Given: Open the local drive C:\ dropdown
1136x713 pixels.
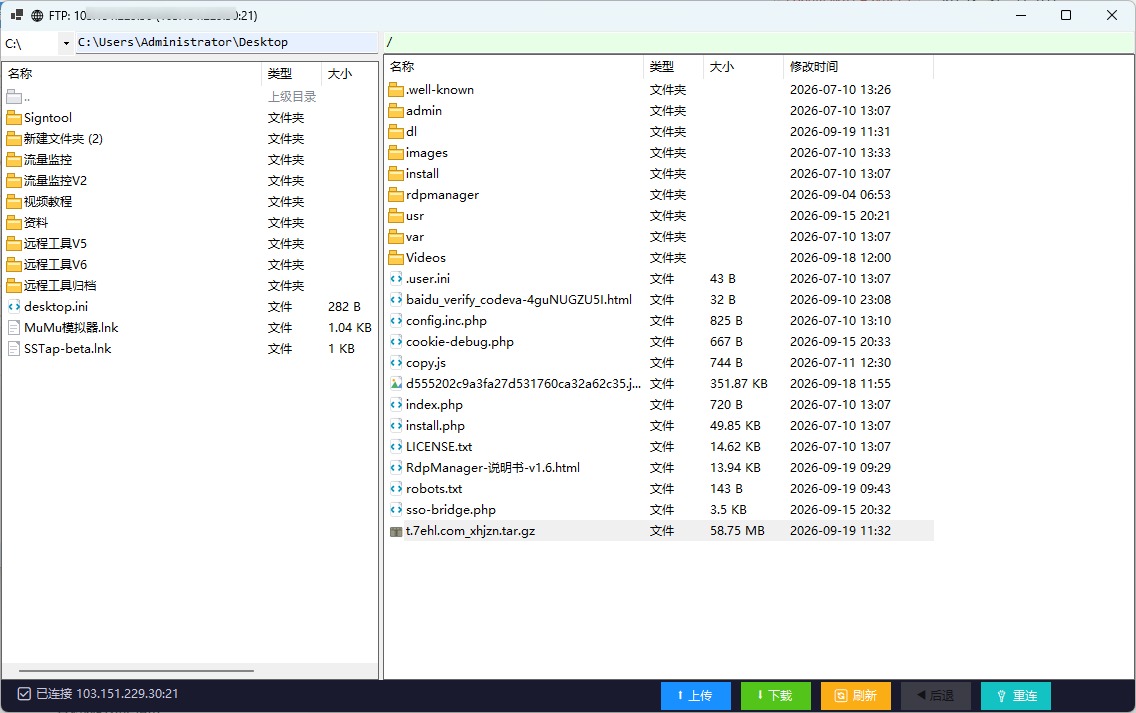Looking at the screenshot, I should point(66,43).
